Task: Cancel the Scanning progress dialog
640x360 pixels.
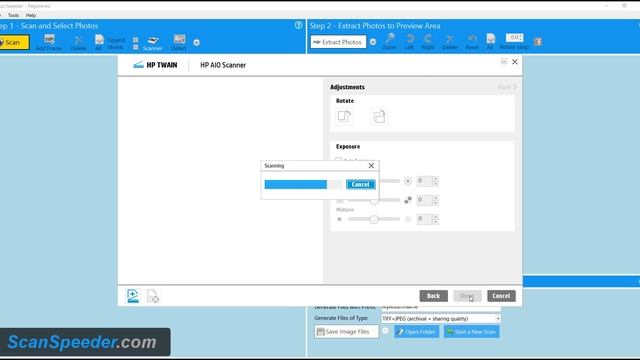Action: 360,184
